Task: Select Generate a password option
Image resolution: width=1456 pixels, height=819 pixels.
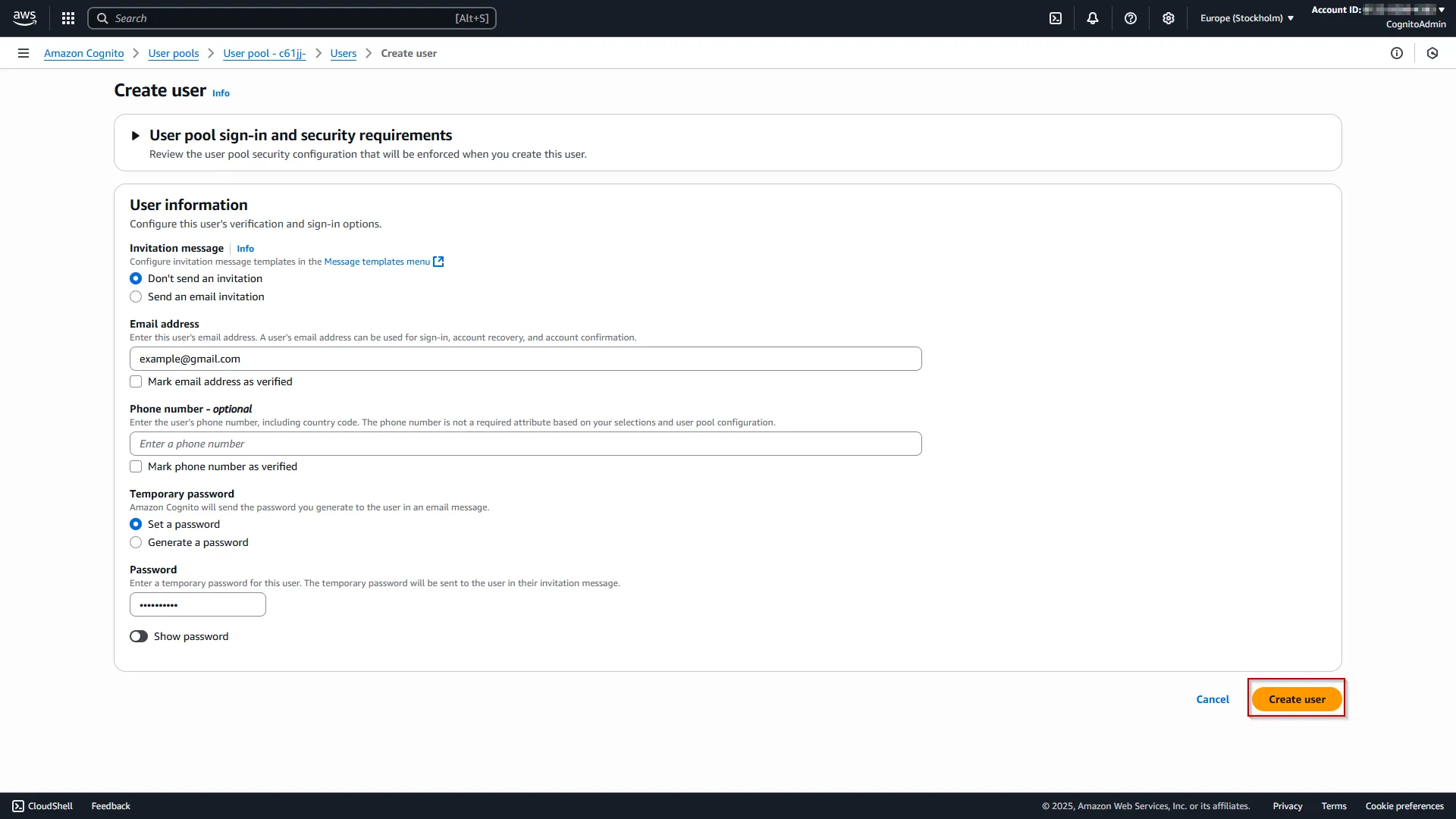Action: pos(136,542)
